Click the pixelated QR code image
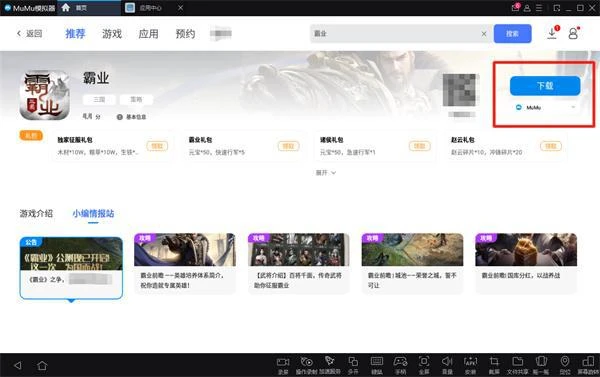The image size is (600, 377). pos(459,90)
